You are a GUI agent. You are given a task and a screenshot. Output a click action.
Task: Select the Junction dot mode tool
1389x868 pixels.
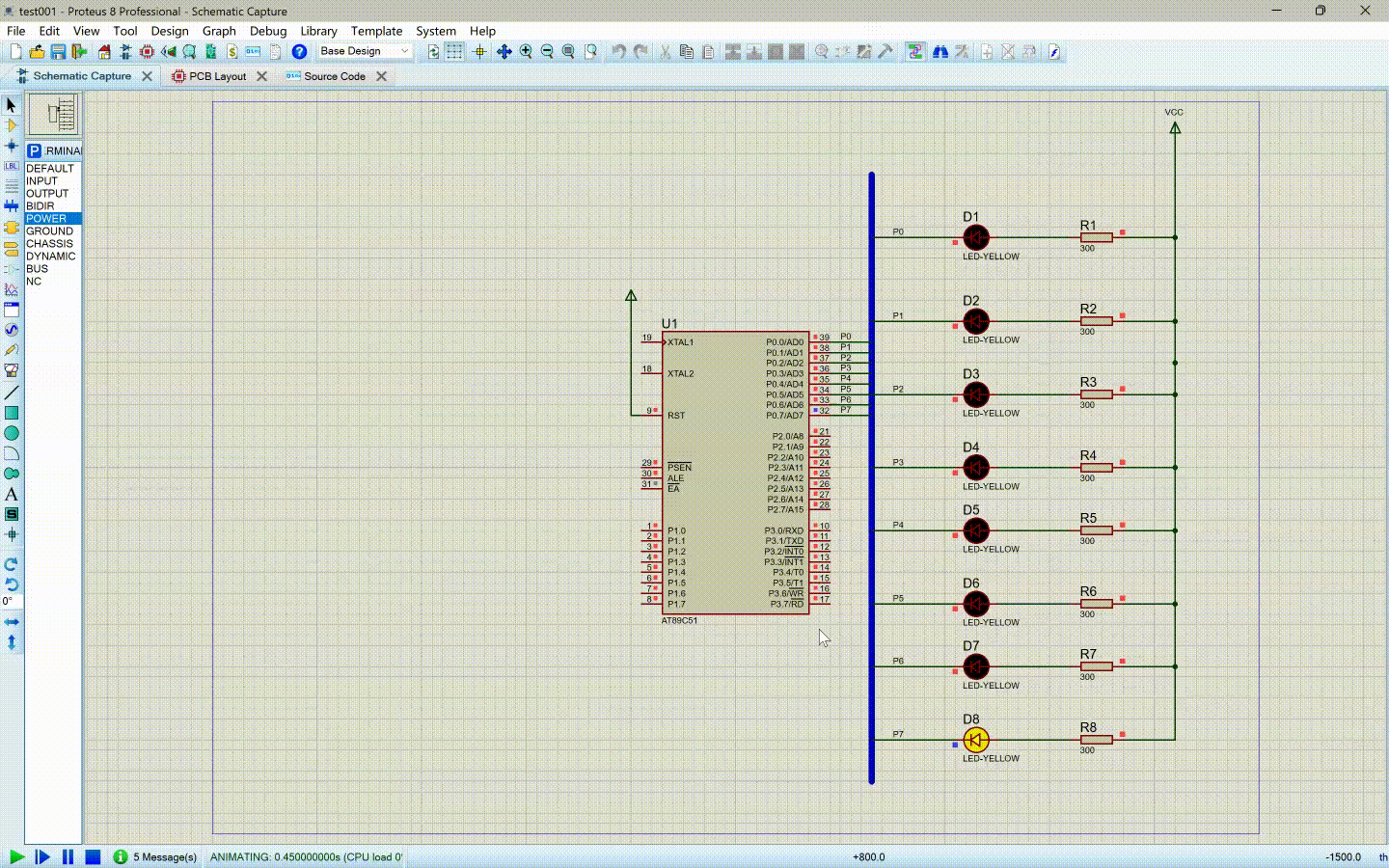(x=12, y=146)
